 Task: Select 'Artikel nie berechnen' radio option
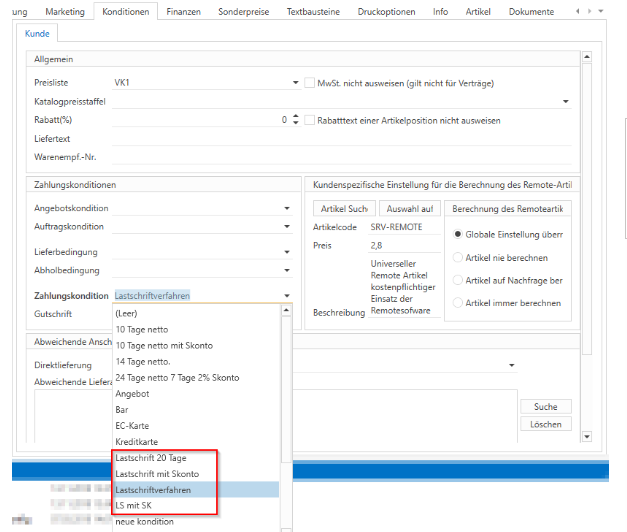(459, 257)
